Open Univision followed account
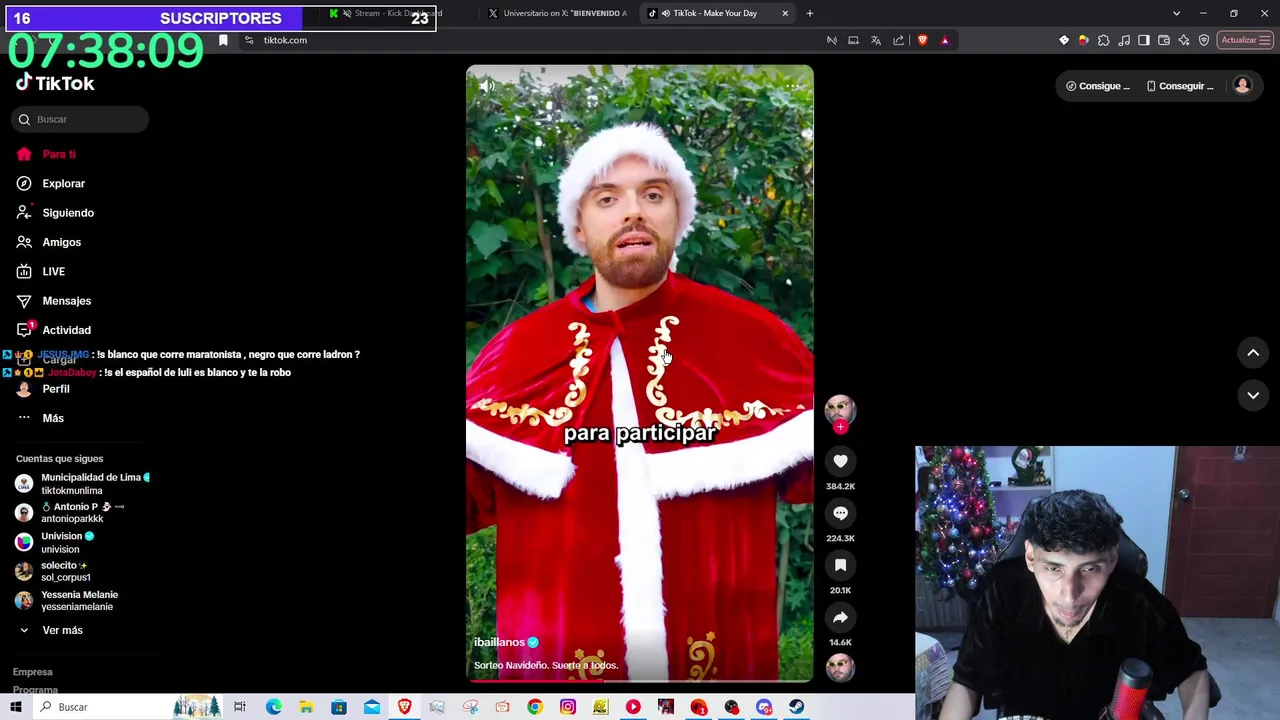The width and height of the screenshot is (1280, 720). coord(55,542)
